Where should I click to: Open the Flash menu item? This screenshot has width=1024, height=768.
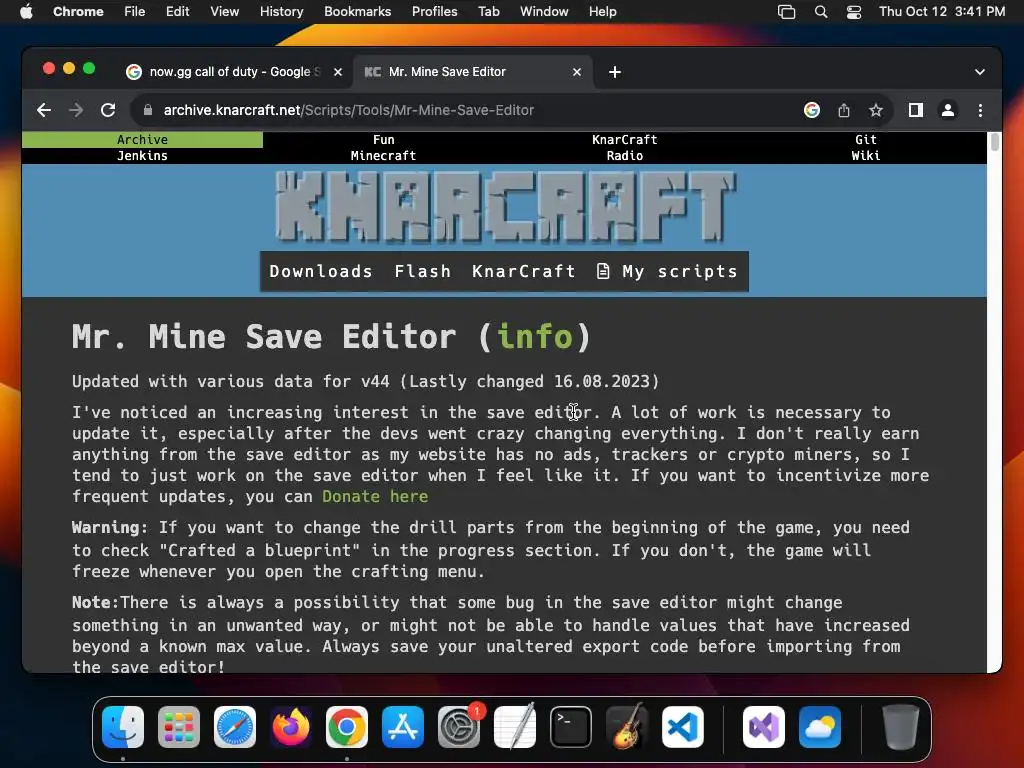[423, 271]
